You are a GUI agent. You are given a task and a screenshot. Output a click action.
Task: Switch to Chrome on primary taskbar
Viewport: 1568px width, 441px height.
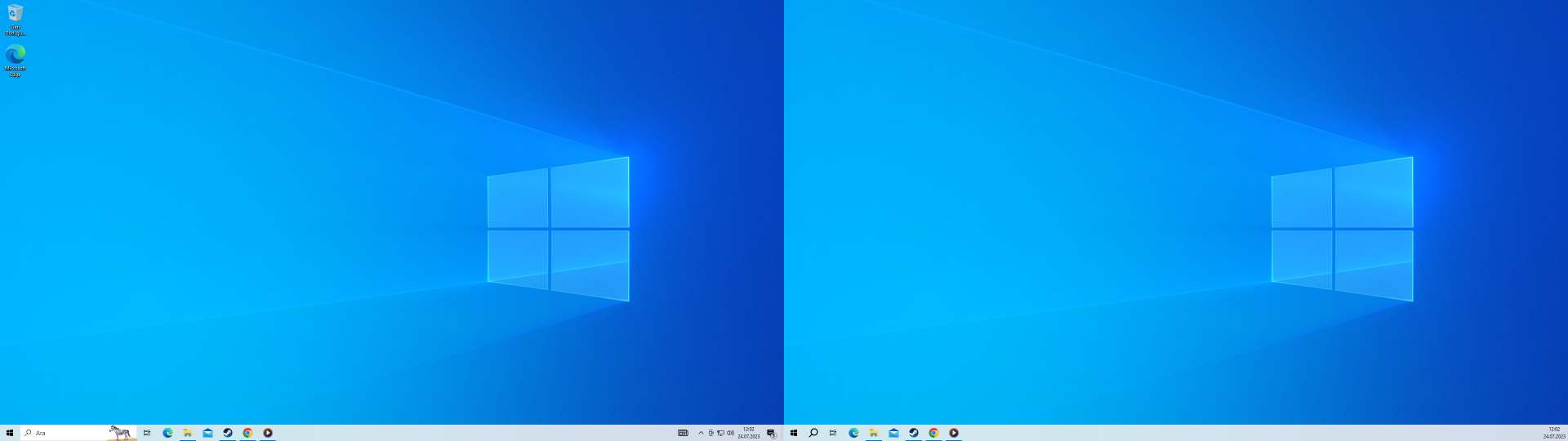247,433
